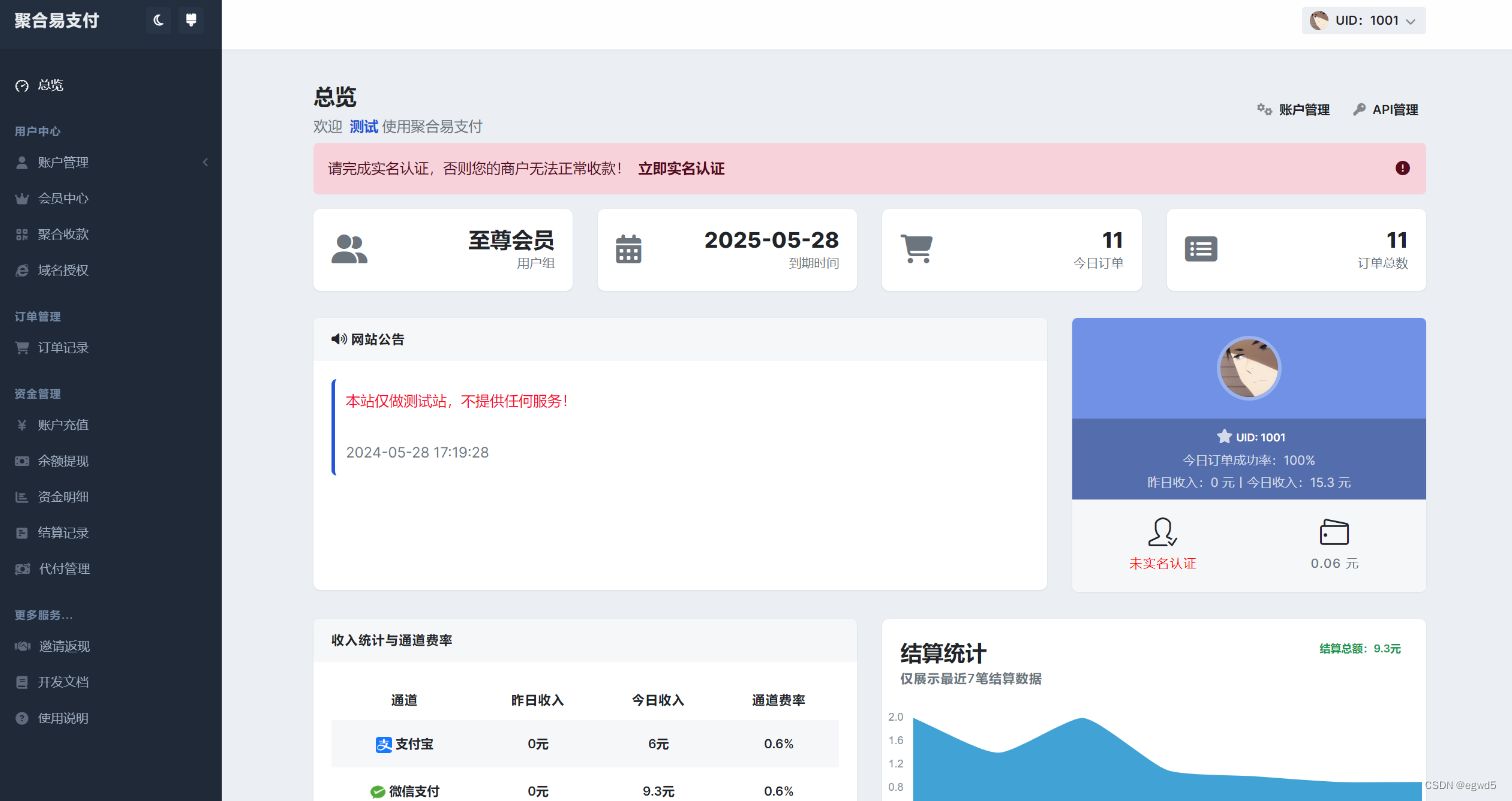
Task: Open the 测试 username link
Action: 363,126
